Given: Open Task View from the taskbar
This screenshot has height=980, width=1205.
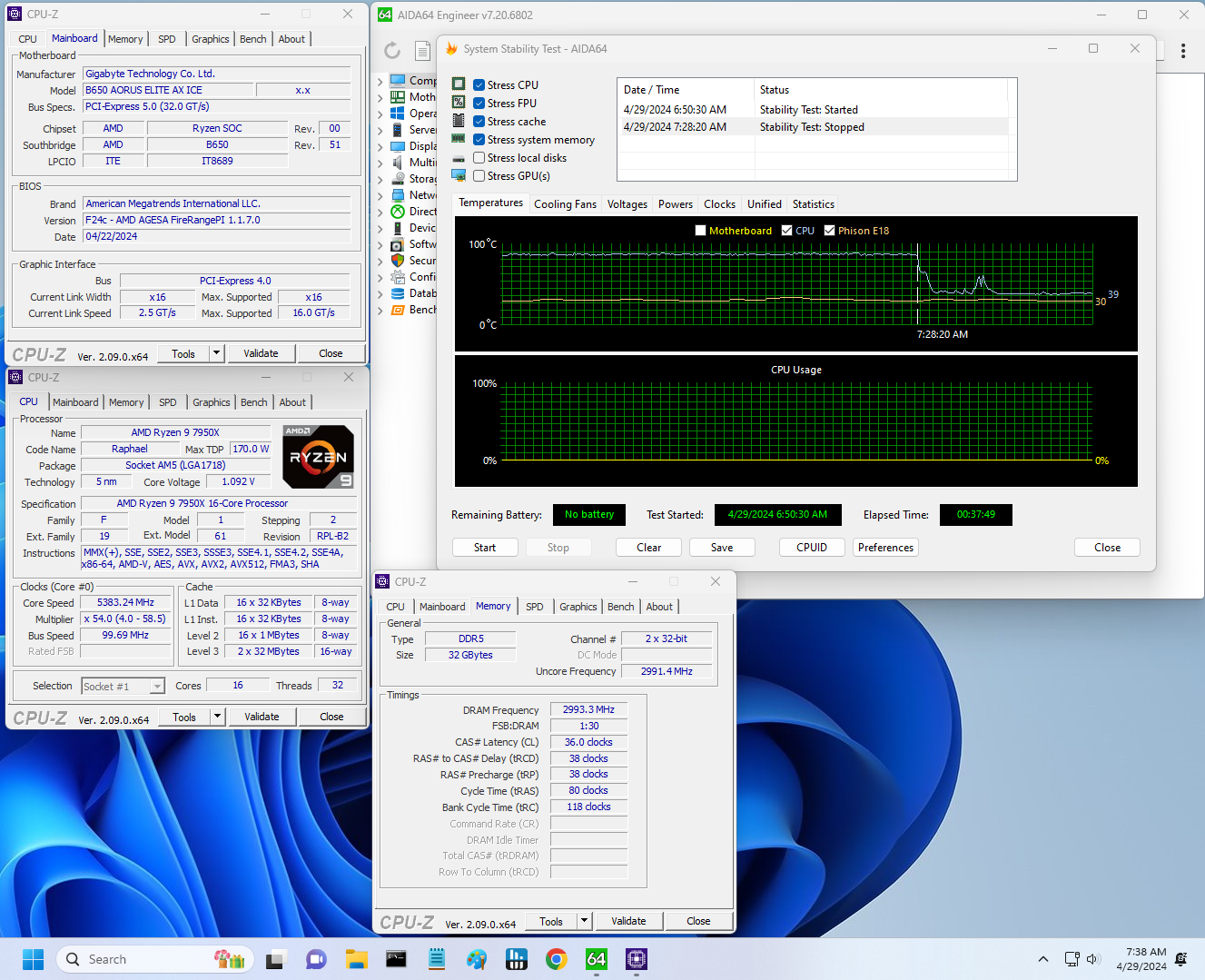Looking at the screenshot, I should (x=276, y=959).
